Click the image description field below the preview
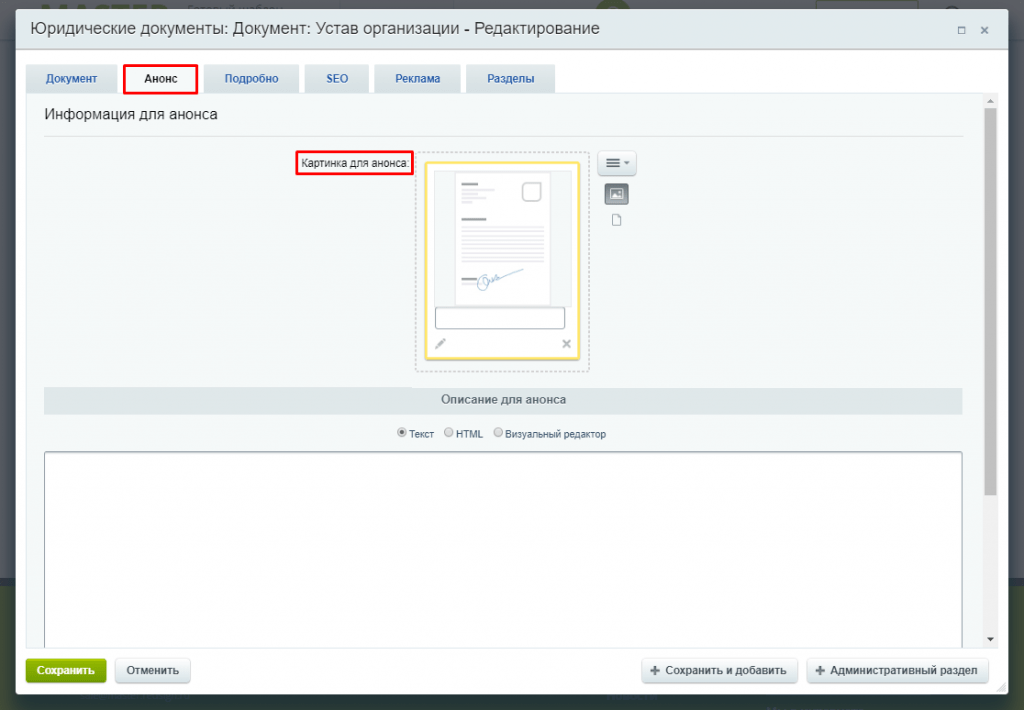The width and height of the screenshot is (1024, 710). [x=499, y=318]
